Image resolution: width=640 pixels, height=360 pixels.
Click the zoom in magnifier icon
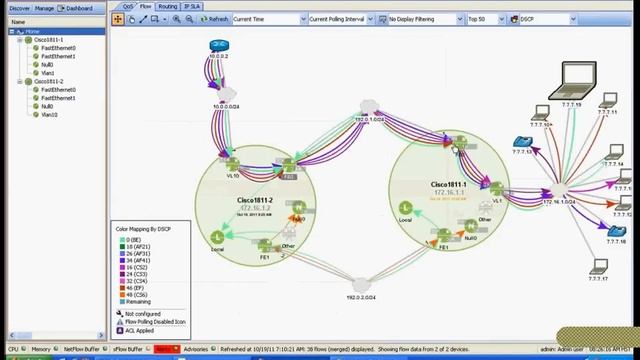tap(177, 19)
